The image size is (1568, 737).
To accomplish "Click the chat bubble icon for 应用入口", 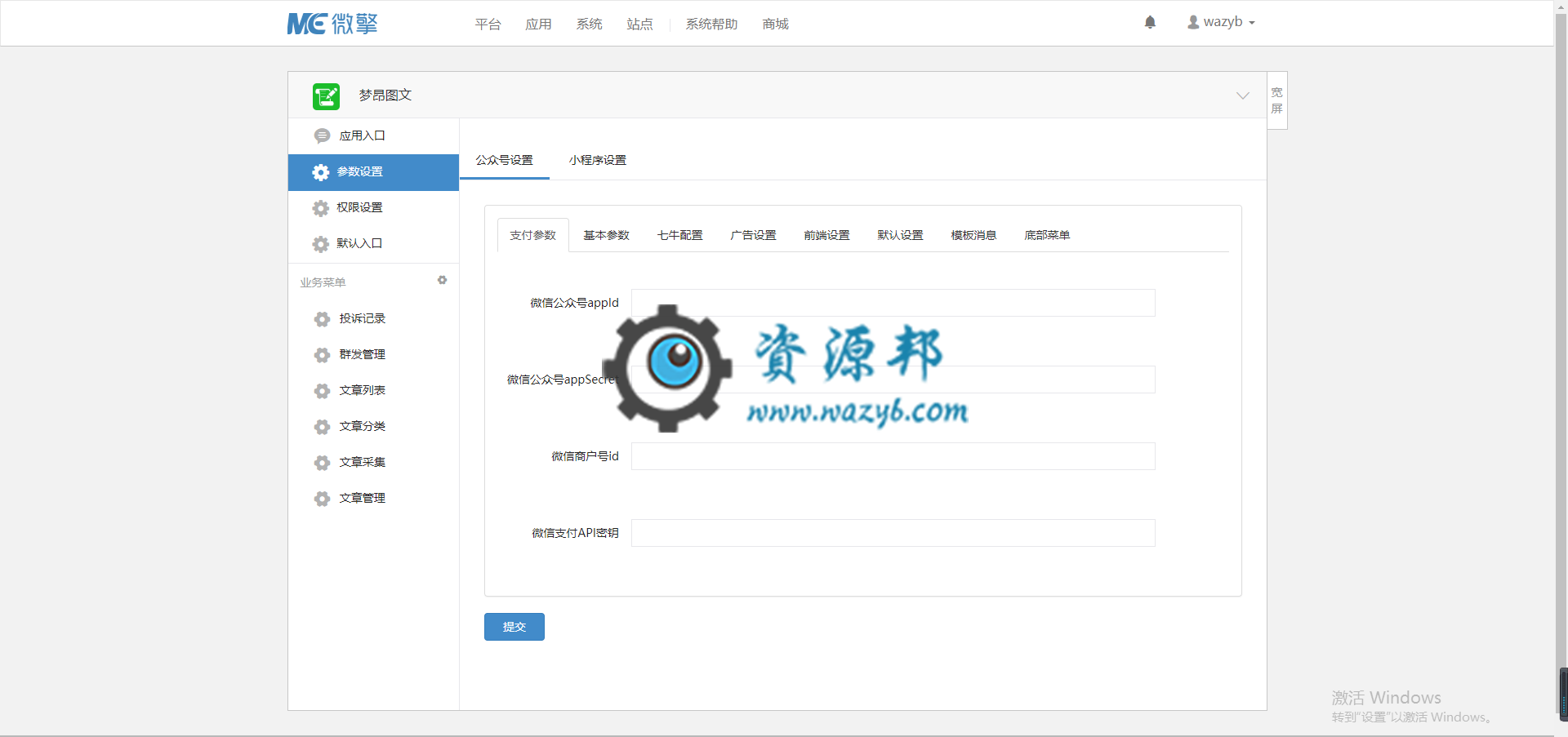I will coord(322,136).
